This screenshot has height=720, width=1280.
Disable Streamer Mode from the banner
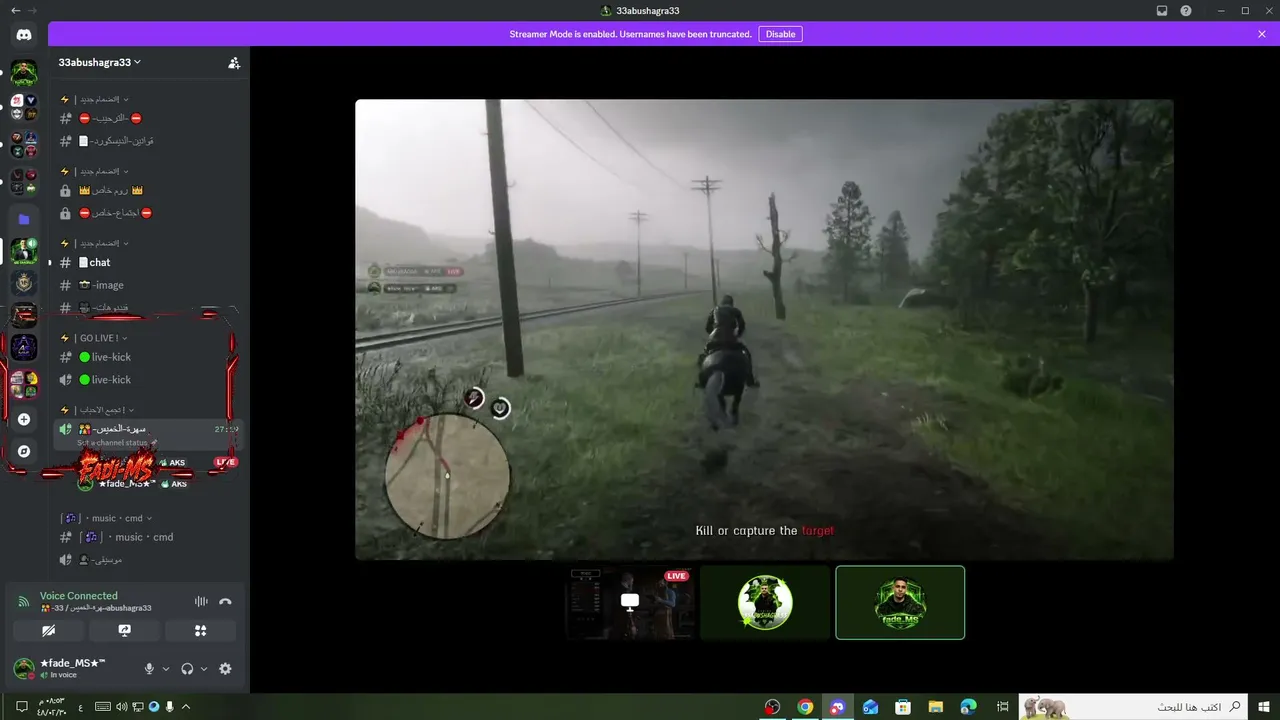pyautogui.click(x=780, y=34)
